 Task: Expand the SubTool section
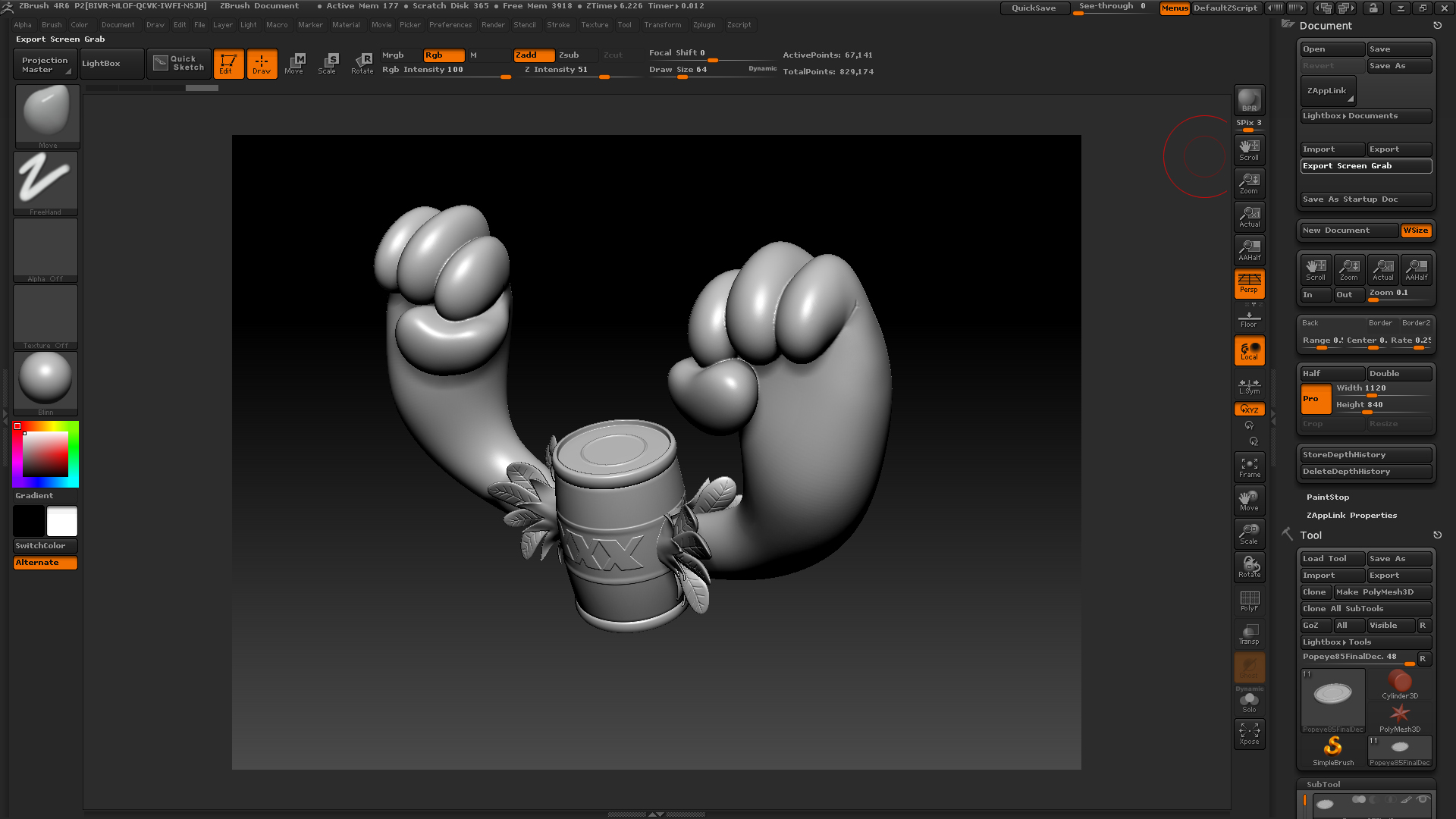(1323, 785)
